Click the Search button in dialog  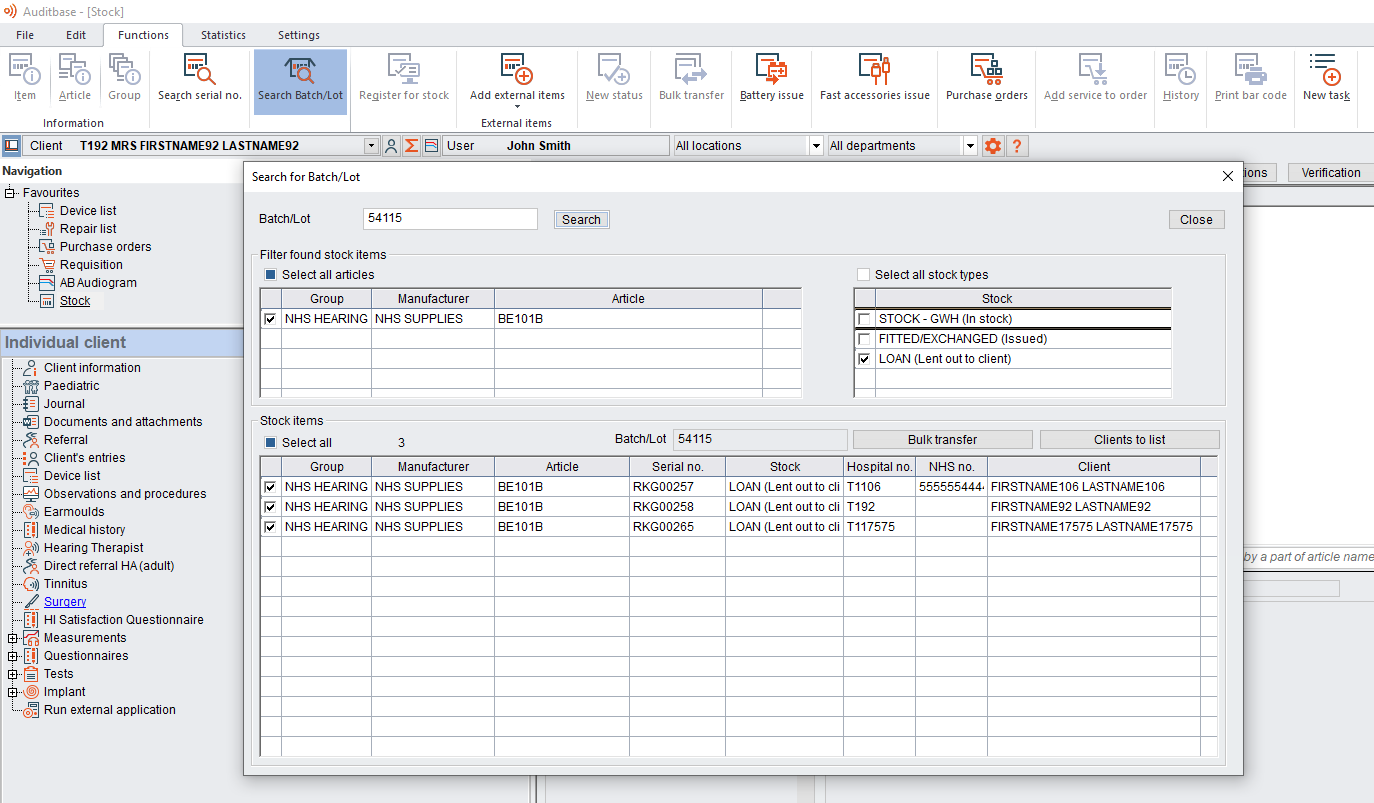coord(581,220)
